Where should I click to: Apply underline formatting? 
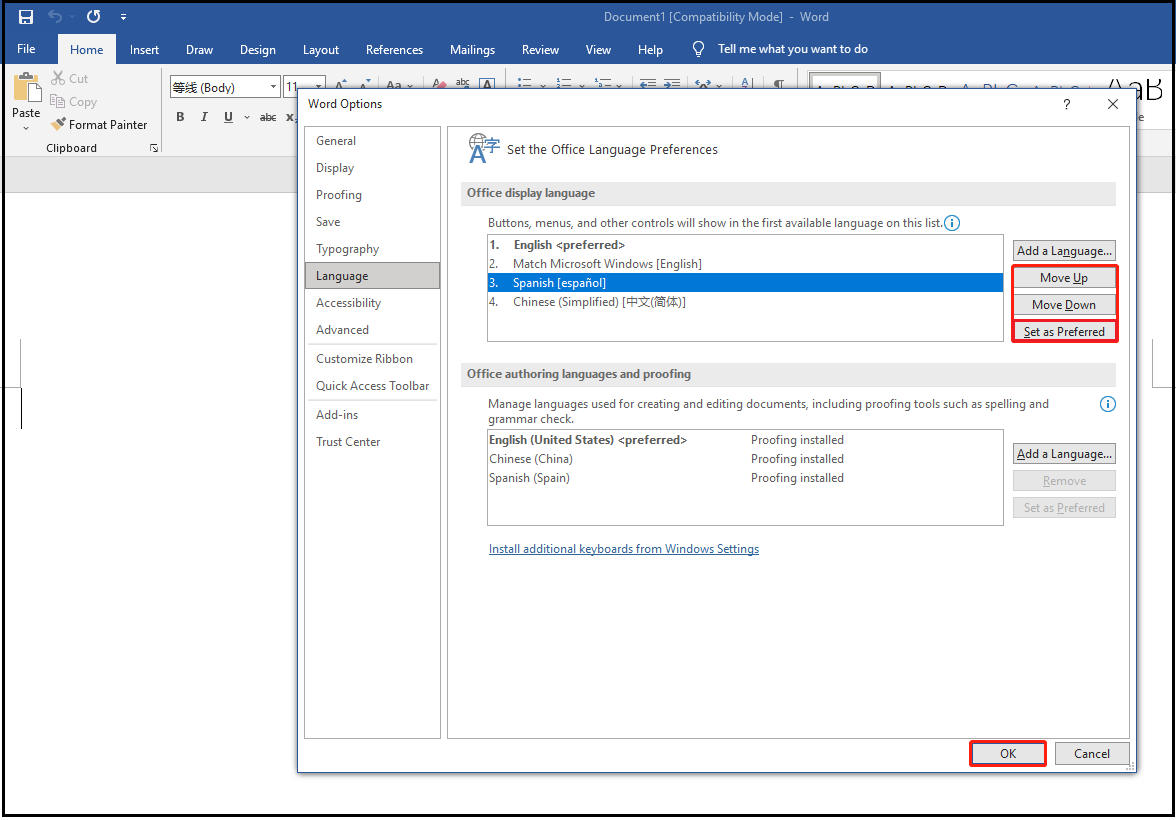pos(228,116)
